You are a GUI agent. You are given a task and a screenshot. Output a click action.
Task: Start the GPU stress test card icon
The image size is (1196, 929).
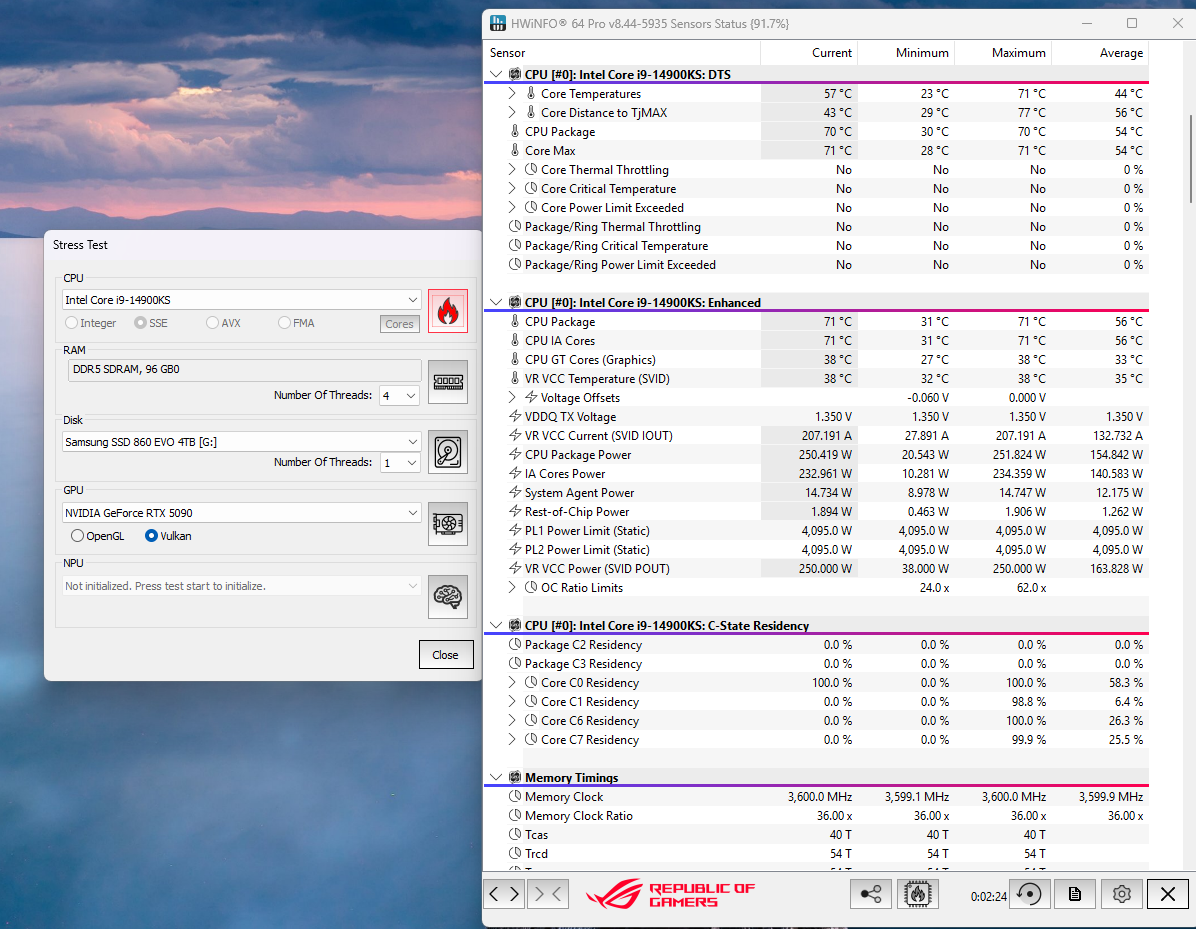pyautogui.click(x=448, y=523)
